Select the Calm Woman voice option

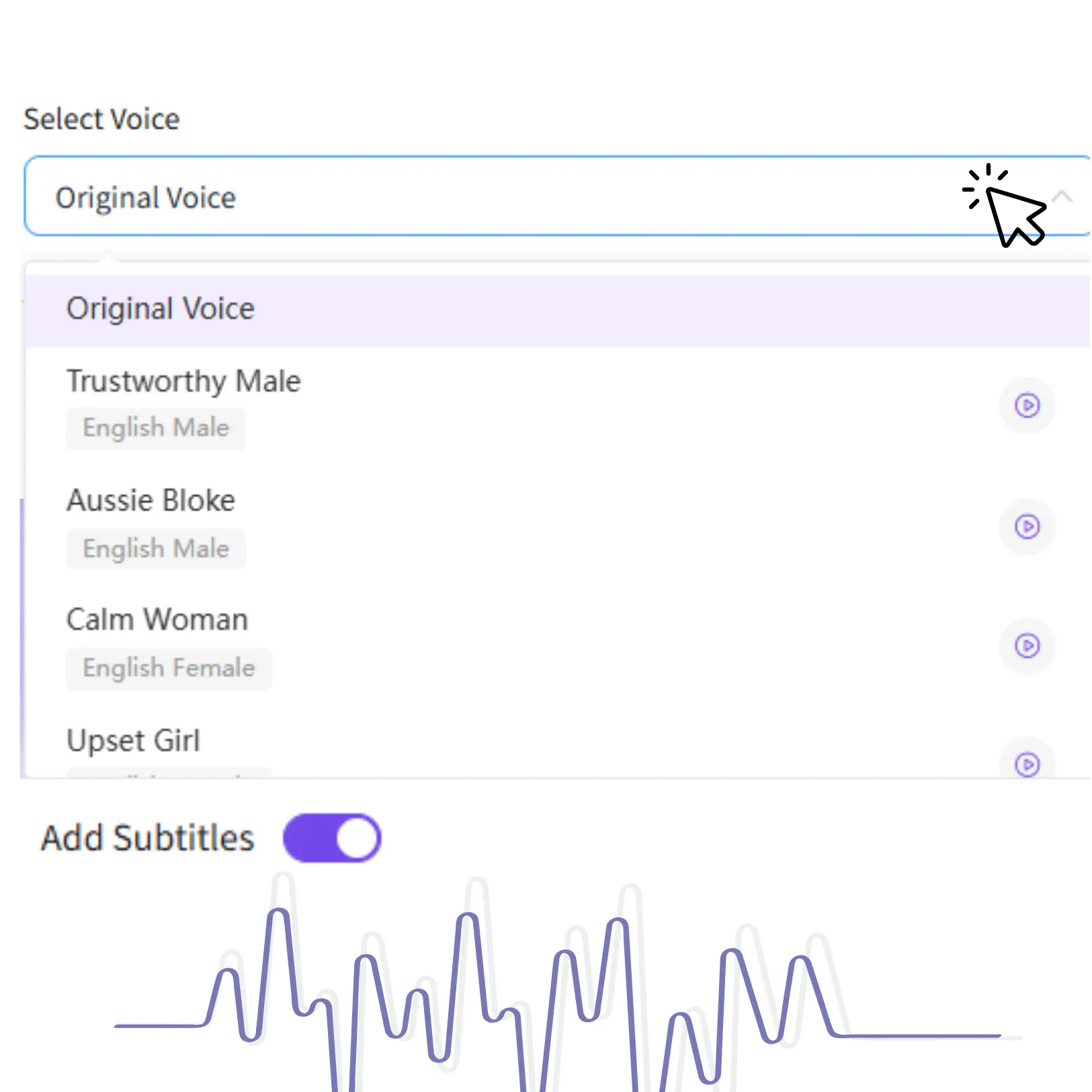(157, 620)
